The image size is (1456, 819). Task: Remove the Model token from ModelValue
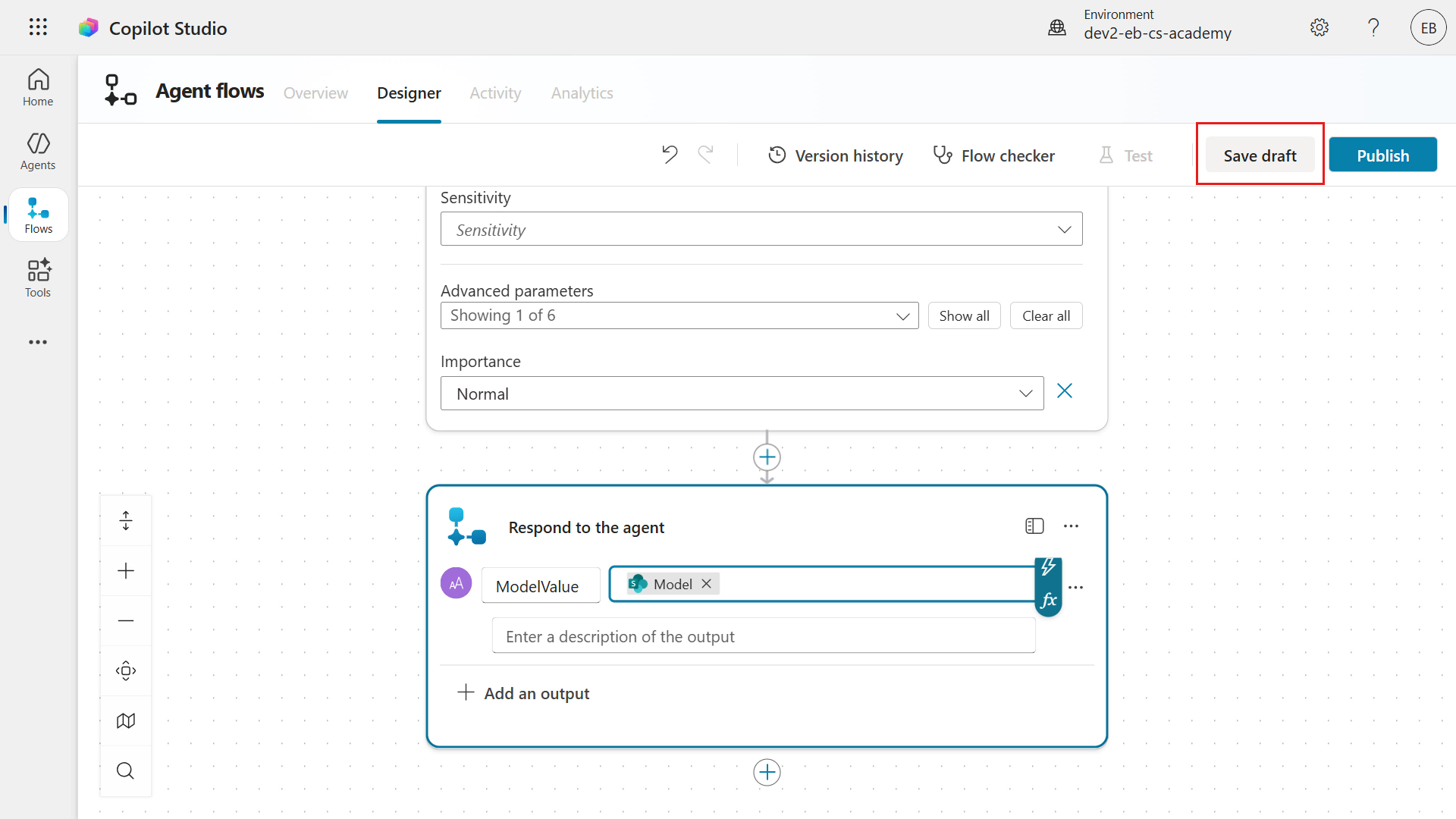click(706, 584)
